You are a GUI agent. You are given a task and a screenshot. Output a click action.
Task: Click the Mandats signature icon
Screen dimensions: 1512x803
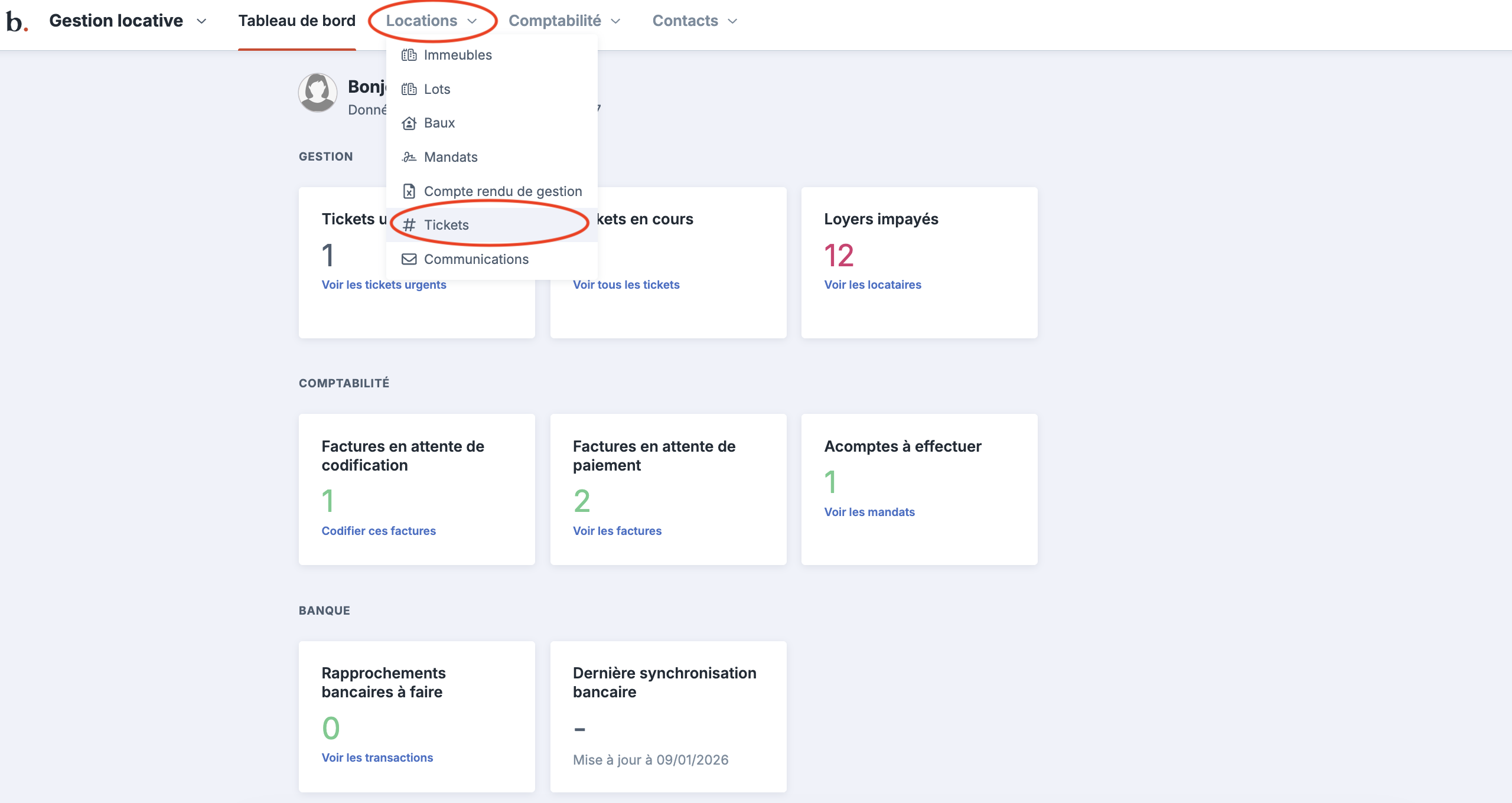pyautogui.click(x=409, y=157)
